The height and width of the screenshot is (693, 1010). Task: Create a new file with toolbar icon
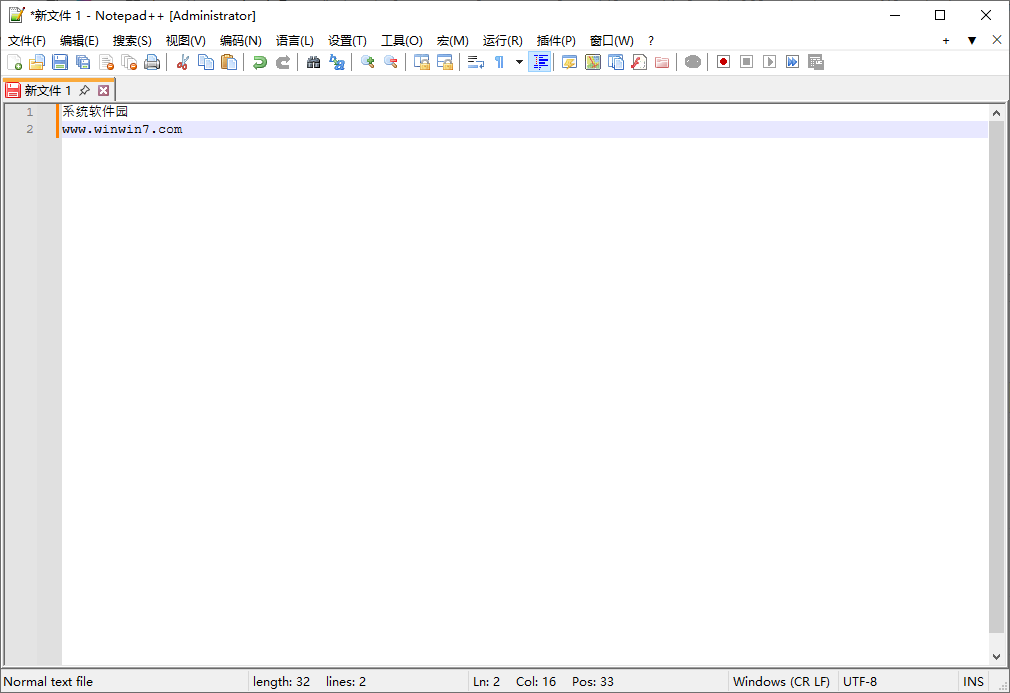point(14,62)
